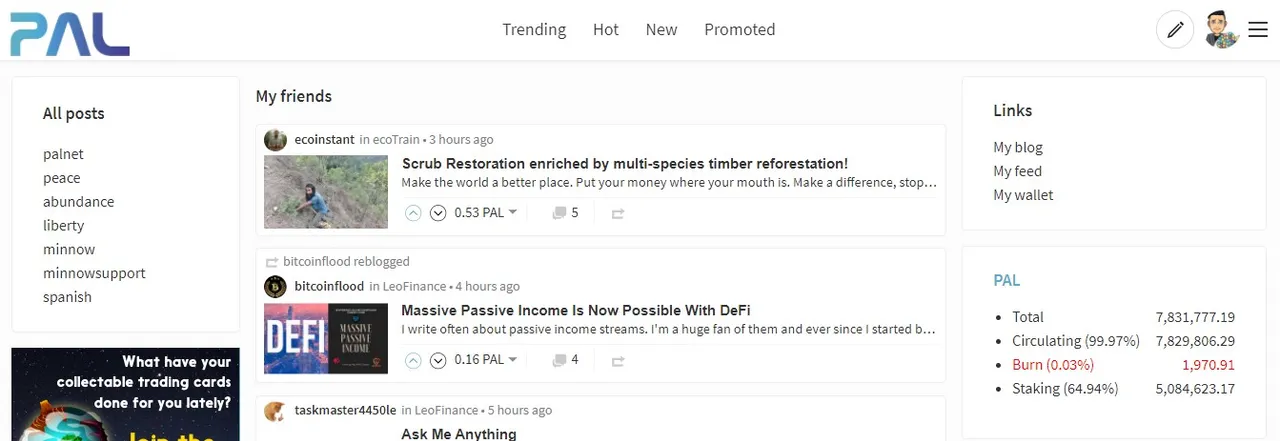Open comments on Massive Passive Income post
The width and height of the screenshot is (1280, 441).
tap(565, 360)
